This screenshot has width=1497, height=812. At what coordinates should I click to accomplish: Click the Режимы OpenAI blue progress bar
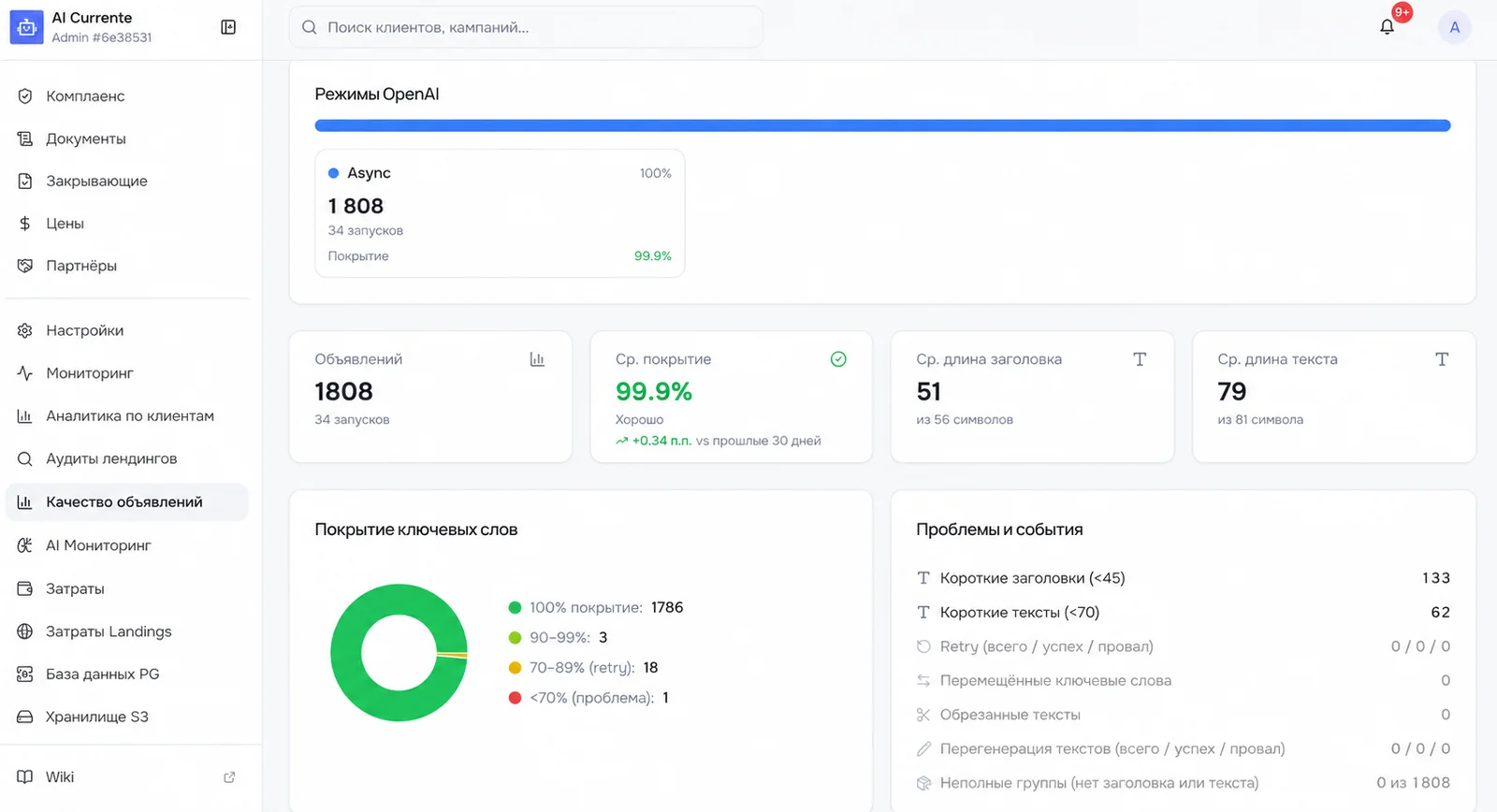(x=882, y=125)
